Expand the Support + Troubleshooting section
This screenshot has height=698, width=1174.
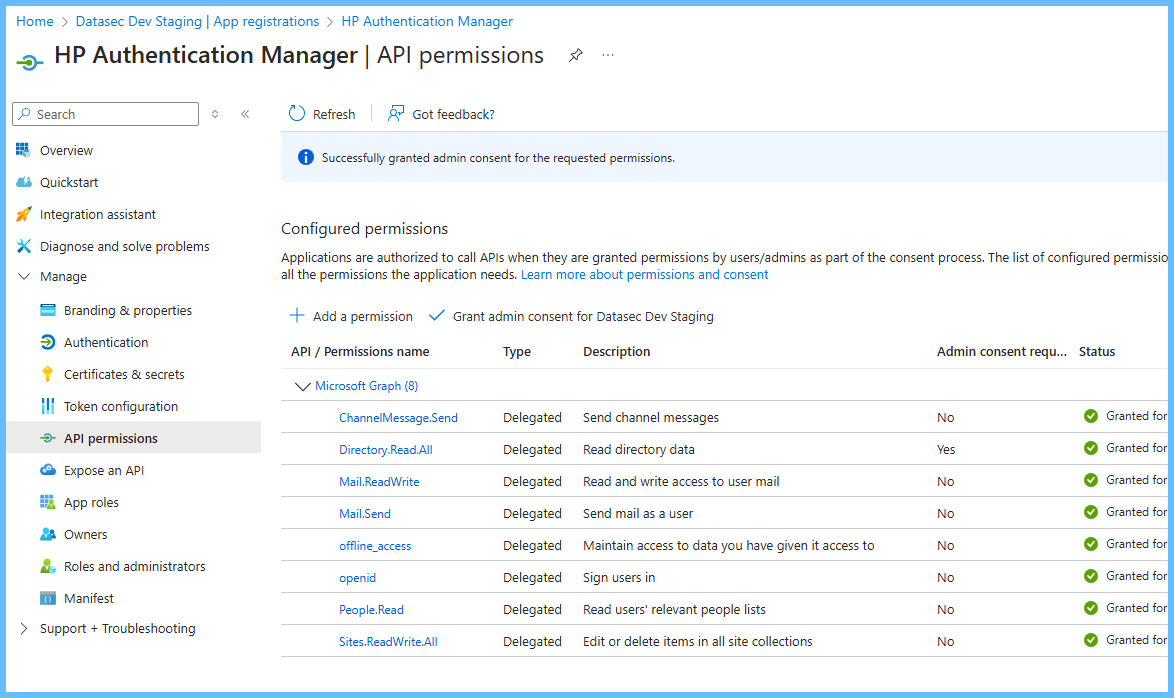point(23,628)
